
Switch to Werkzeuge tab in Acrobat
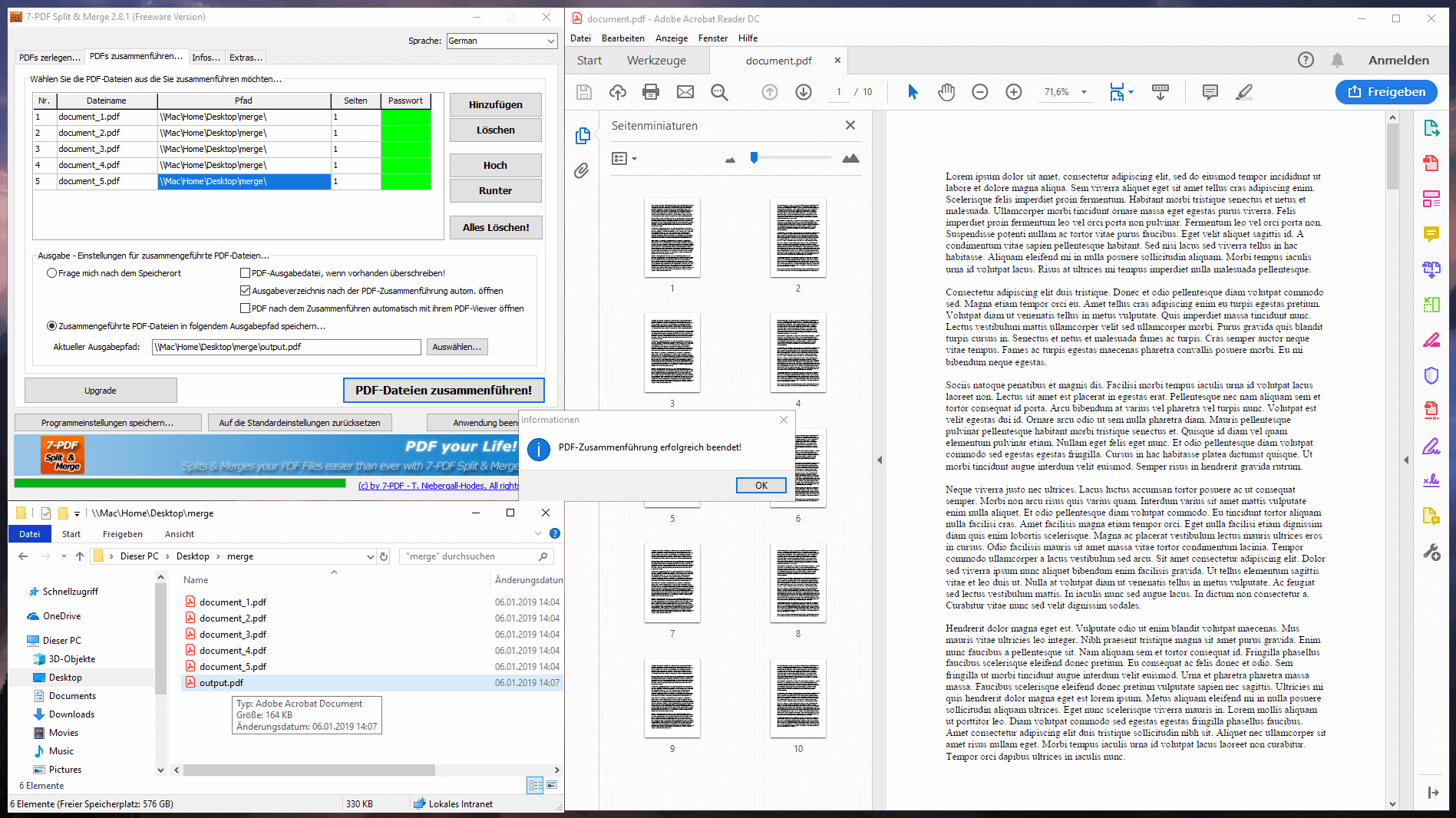[656, 61]
